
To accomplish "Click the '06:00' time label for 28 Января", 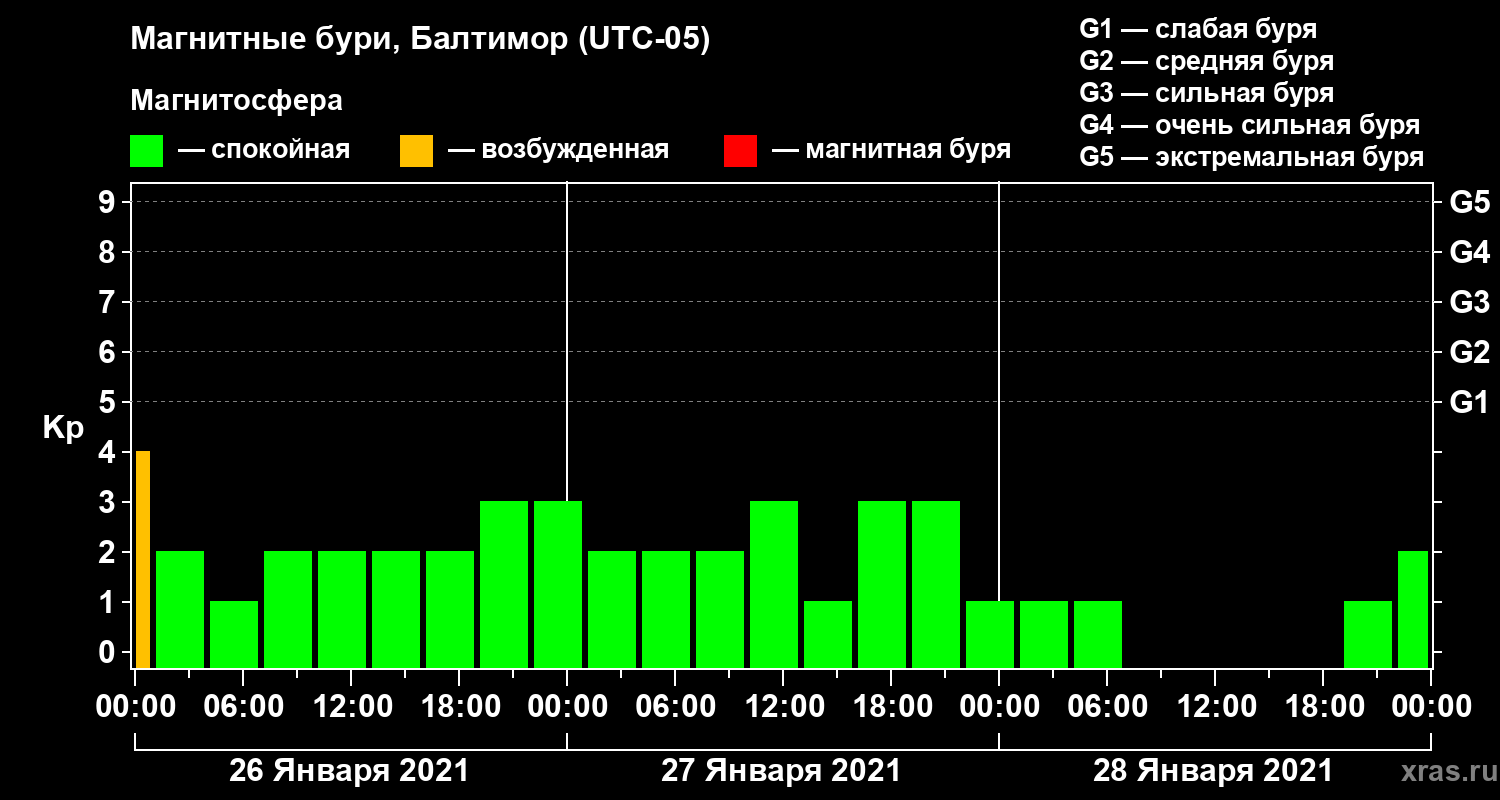I will pos(1107,707).
